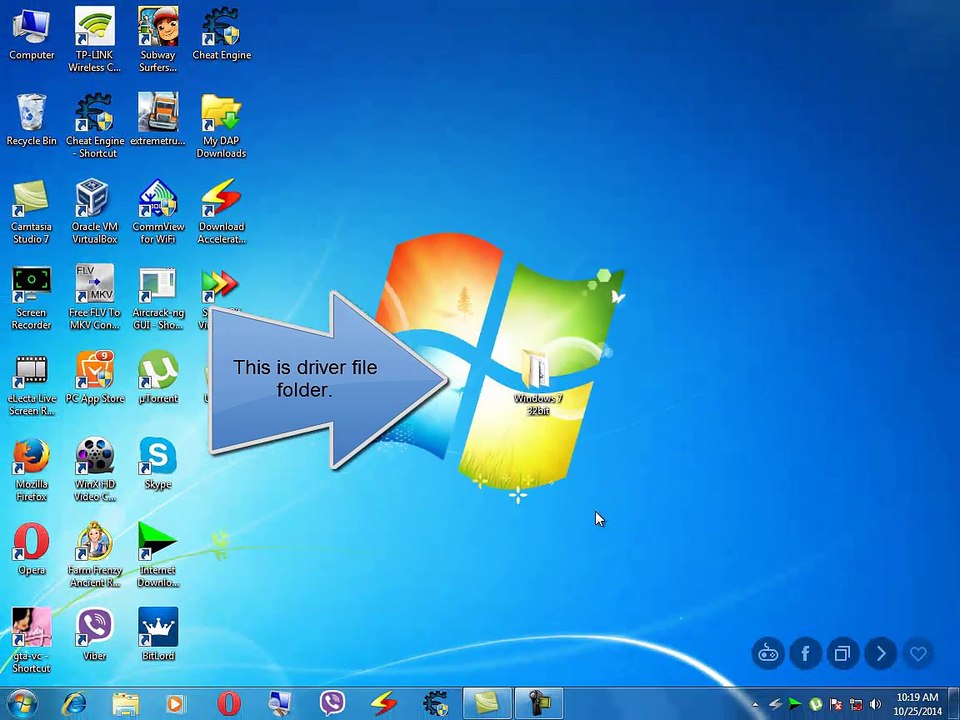960x720 pixels.
Task: Select the CommView for WiFi shortcut
Action: [158, 211]
